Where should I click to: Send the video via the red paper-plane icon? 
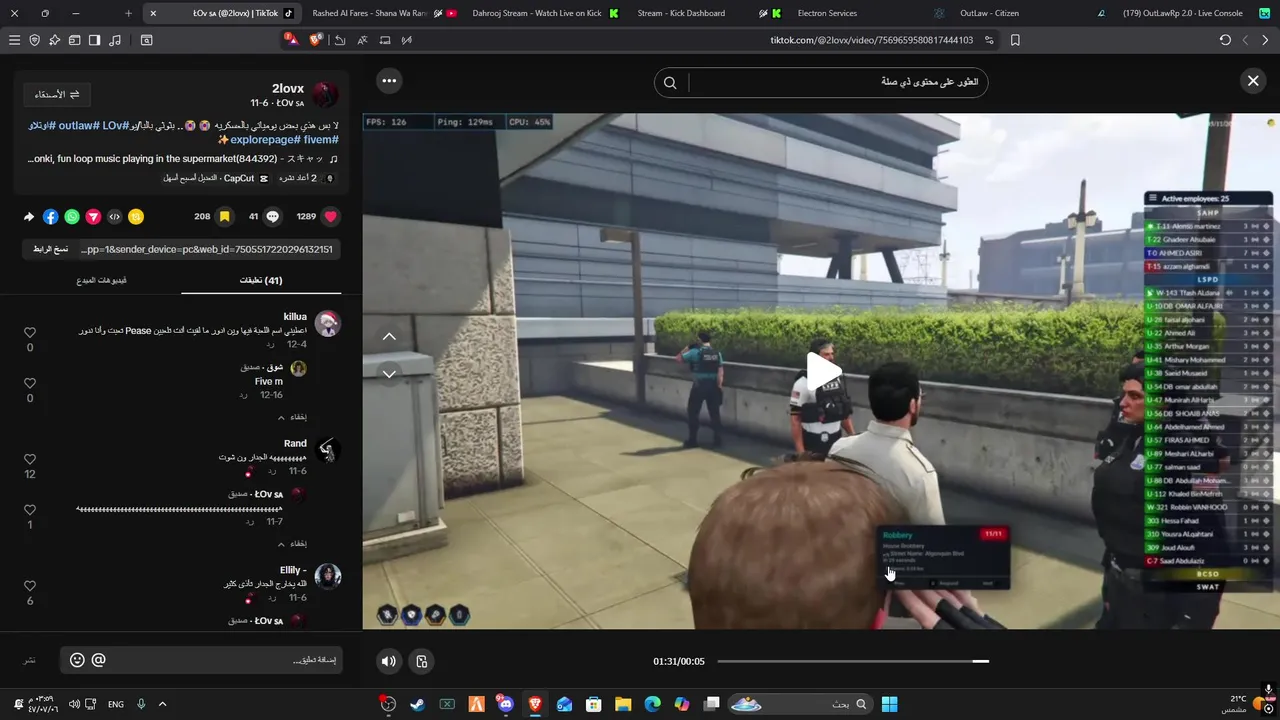tap(93, 217)
